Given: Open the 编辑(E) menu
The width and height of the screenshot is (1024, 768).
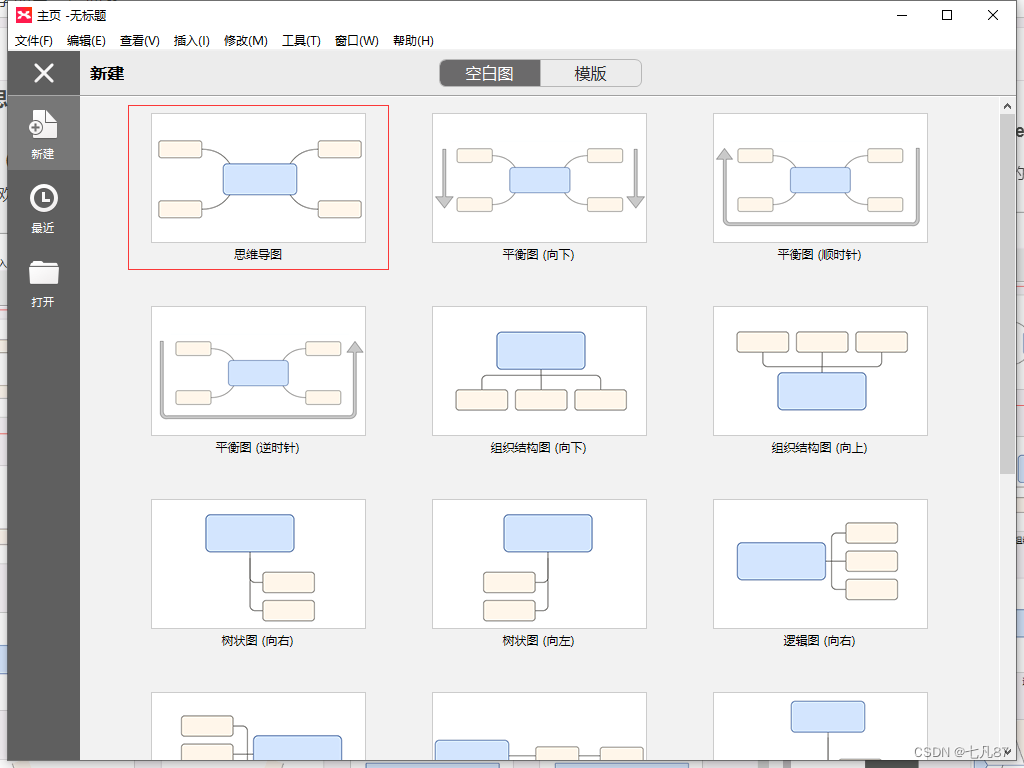Looking at the screenshot, I should tap(86, 40).
